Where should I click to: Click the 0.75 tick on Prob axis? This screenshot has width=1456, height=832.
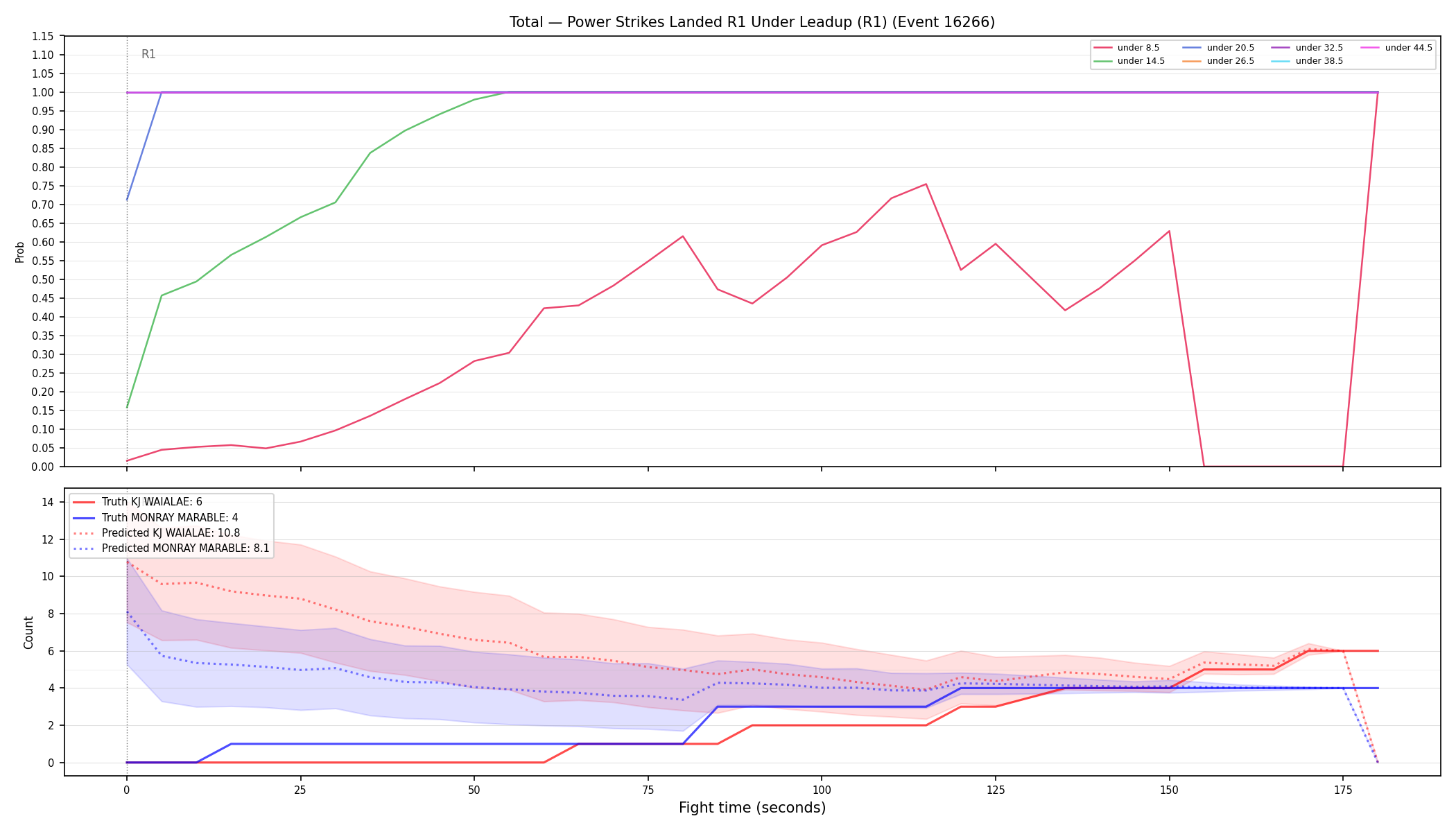pos(43,186)
